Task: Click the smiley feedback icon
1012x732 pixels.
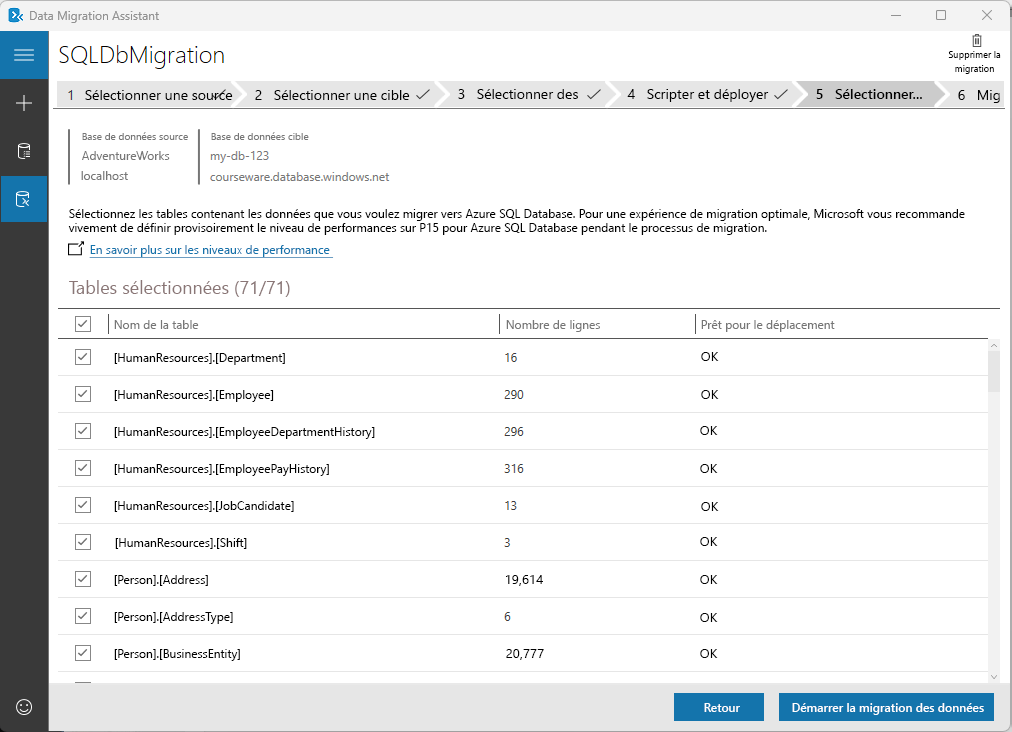Action: click(24, 707)
